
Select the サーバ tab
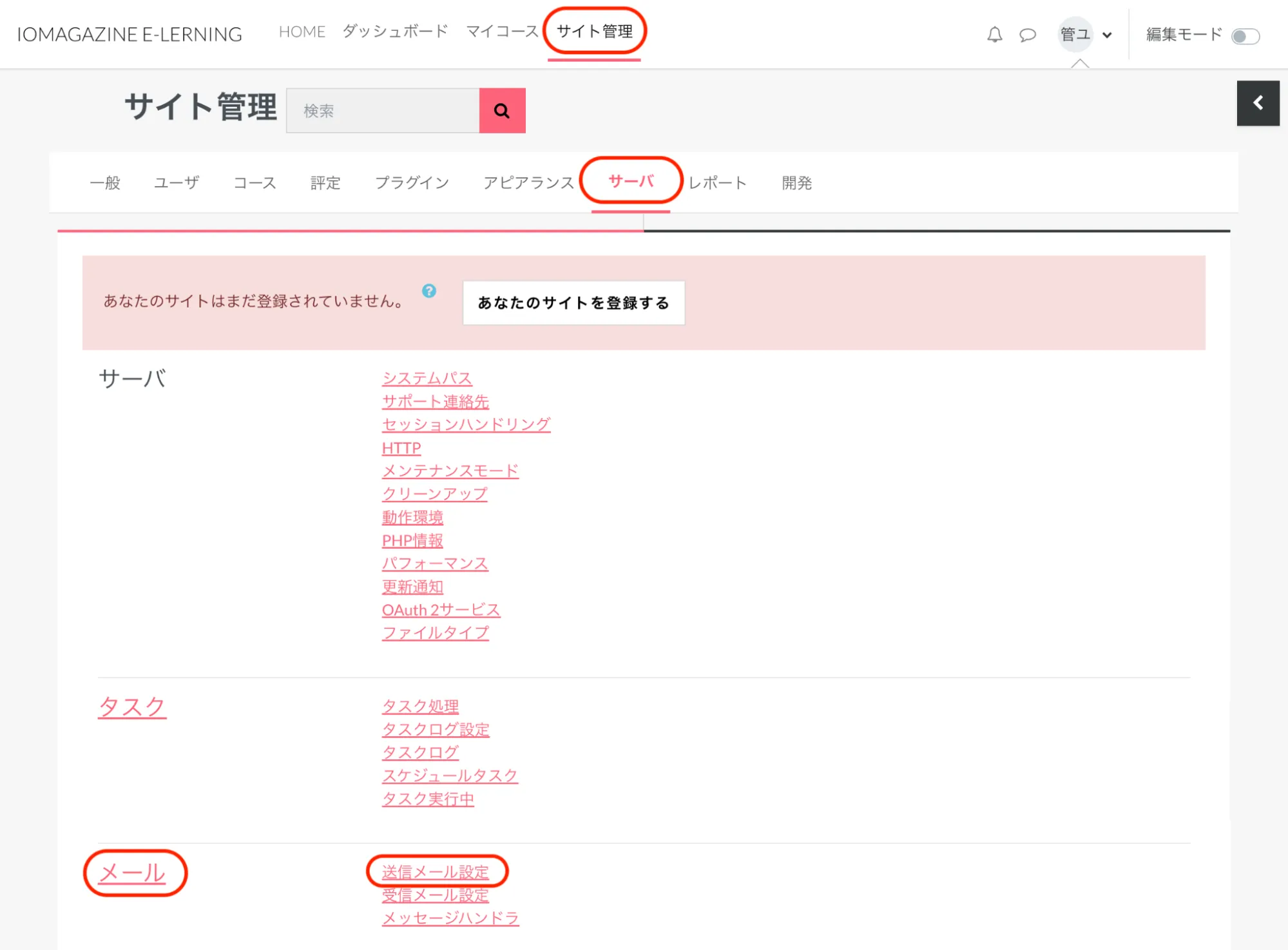[x=631, y=182]
